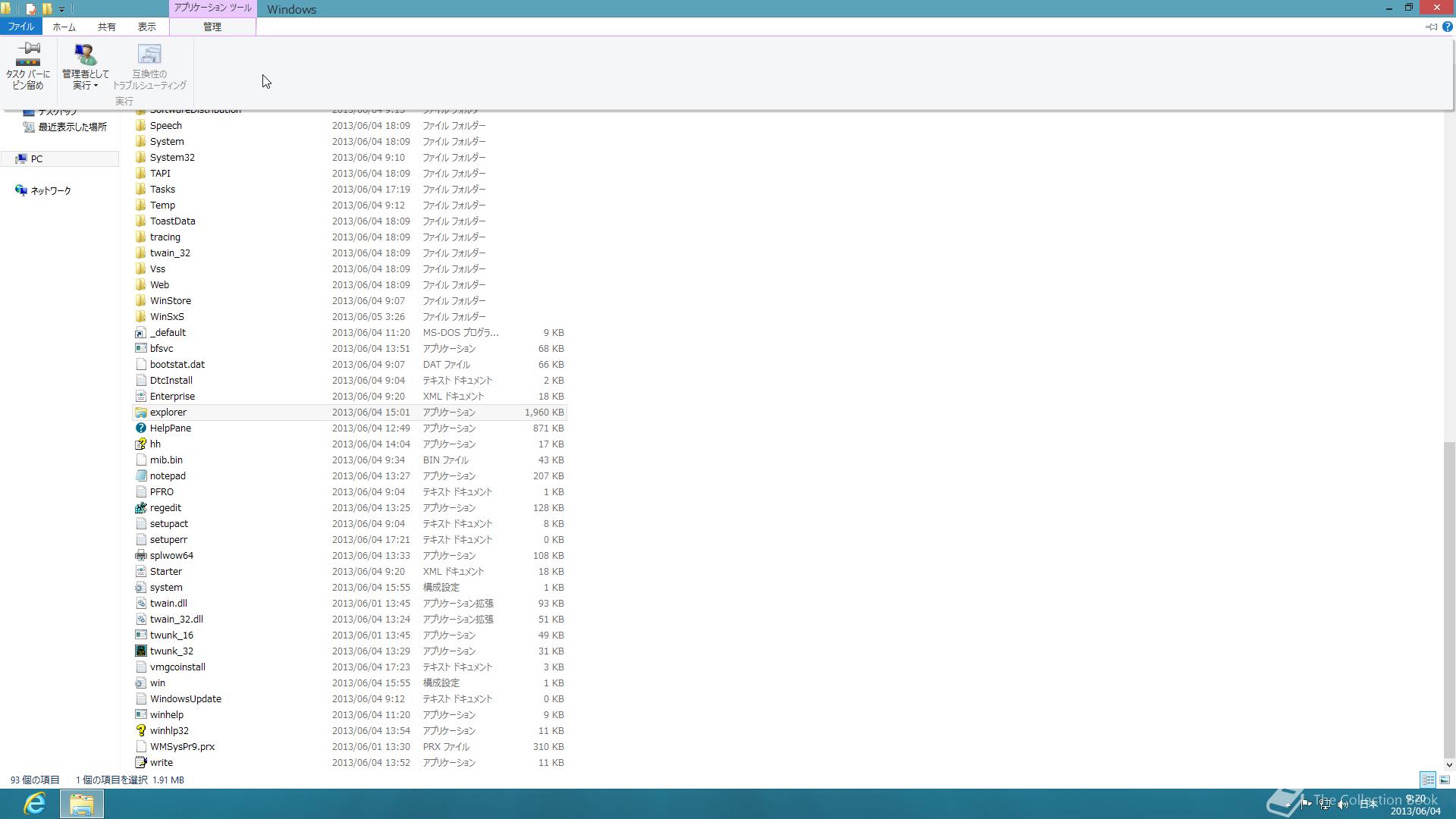The image size is (1456, 819).
Task: Click the taskbar clock date 2013/06/04
Action: (x=1415, y=811)
